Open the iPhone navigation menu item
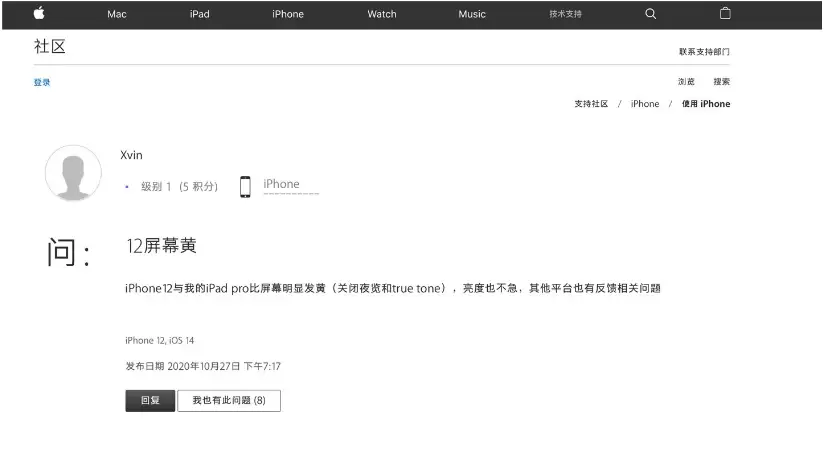This screenshot has height=454, width=824. click(x=288, y=14)
